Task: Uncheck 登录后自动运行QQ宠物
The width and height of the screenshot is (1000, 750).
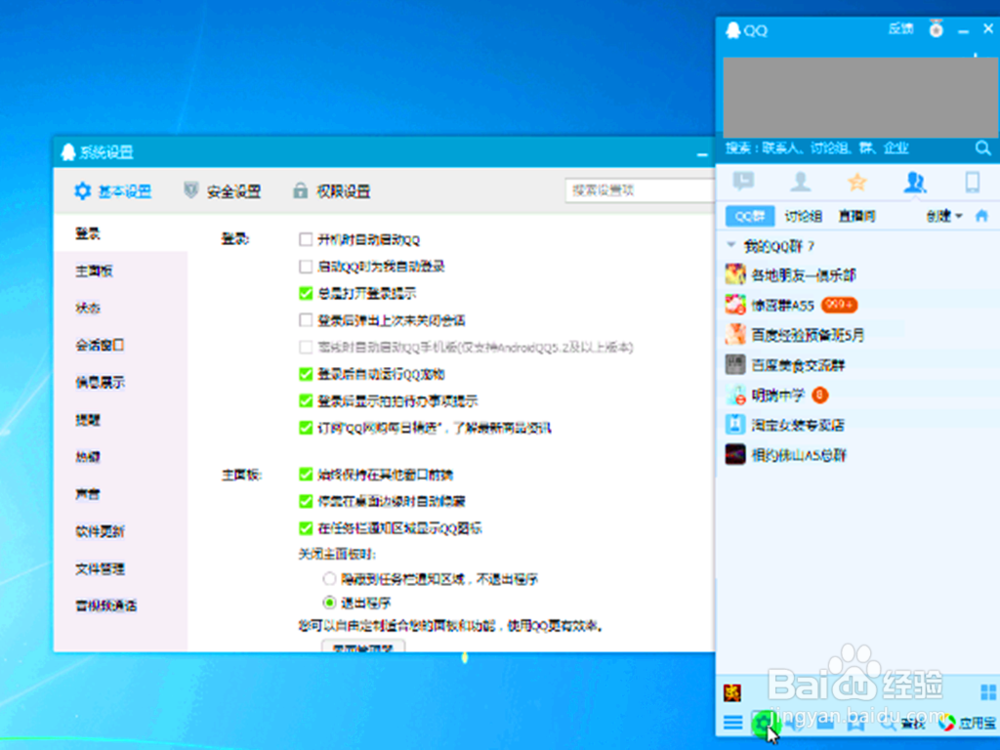Action: pyautogui.click(x=305, y=374)
